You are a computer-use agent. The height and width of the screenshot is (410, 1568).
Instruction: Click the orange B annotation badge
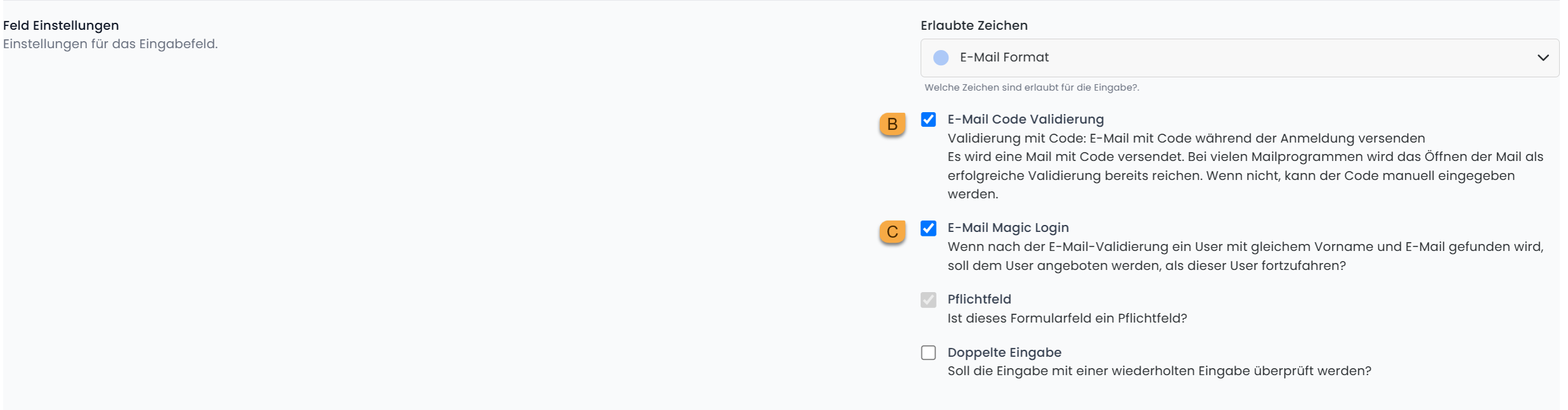892,124
